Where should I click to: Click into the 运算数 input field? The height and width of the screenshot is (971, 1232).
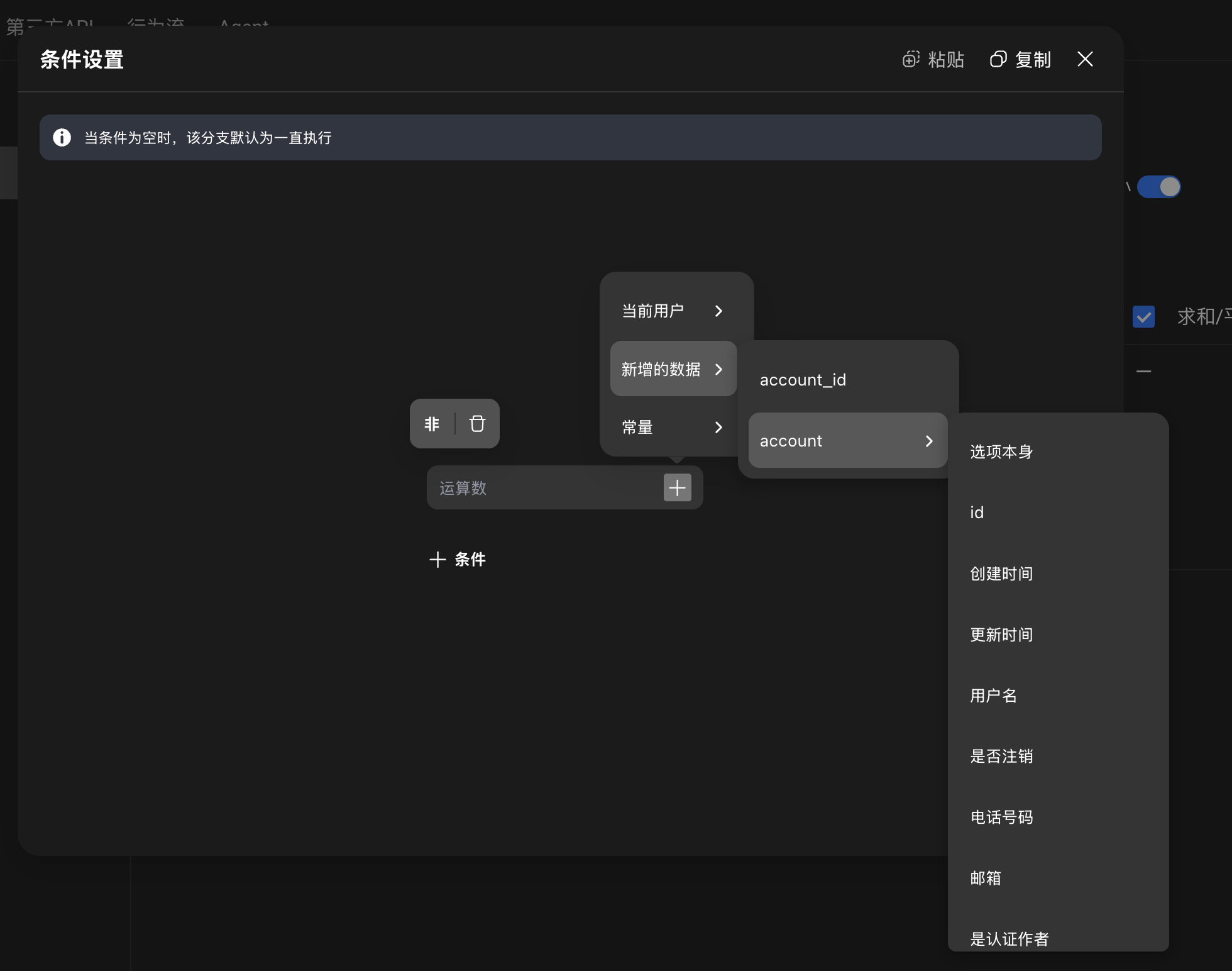(x=541, y=487)
